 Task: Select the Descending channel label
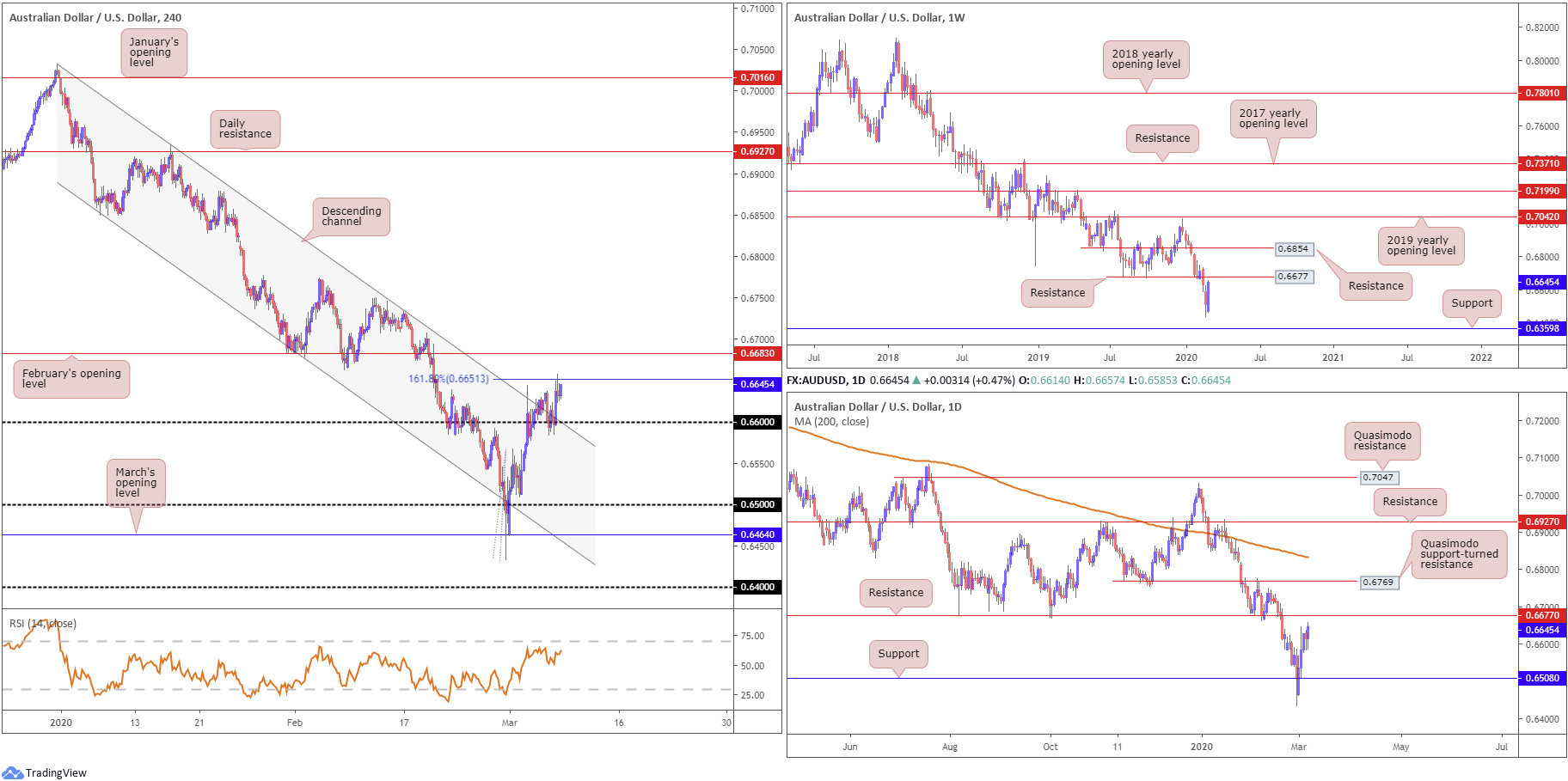(351, 217)
